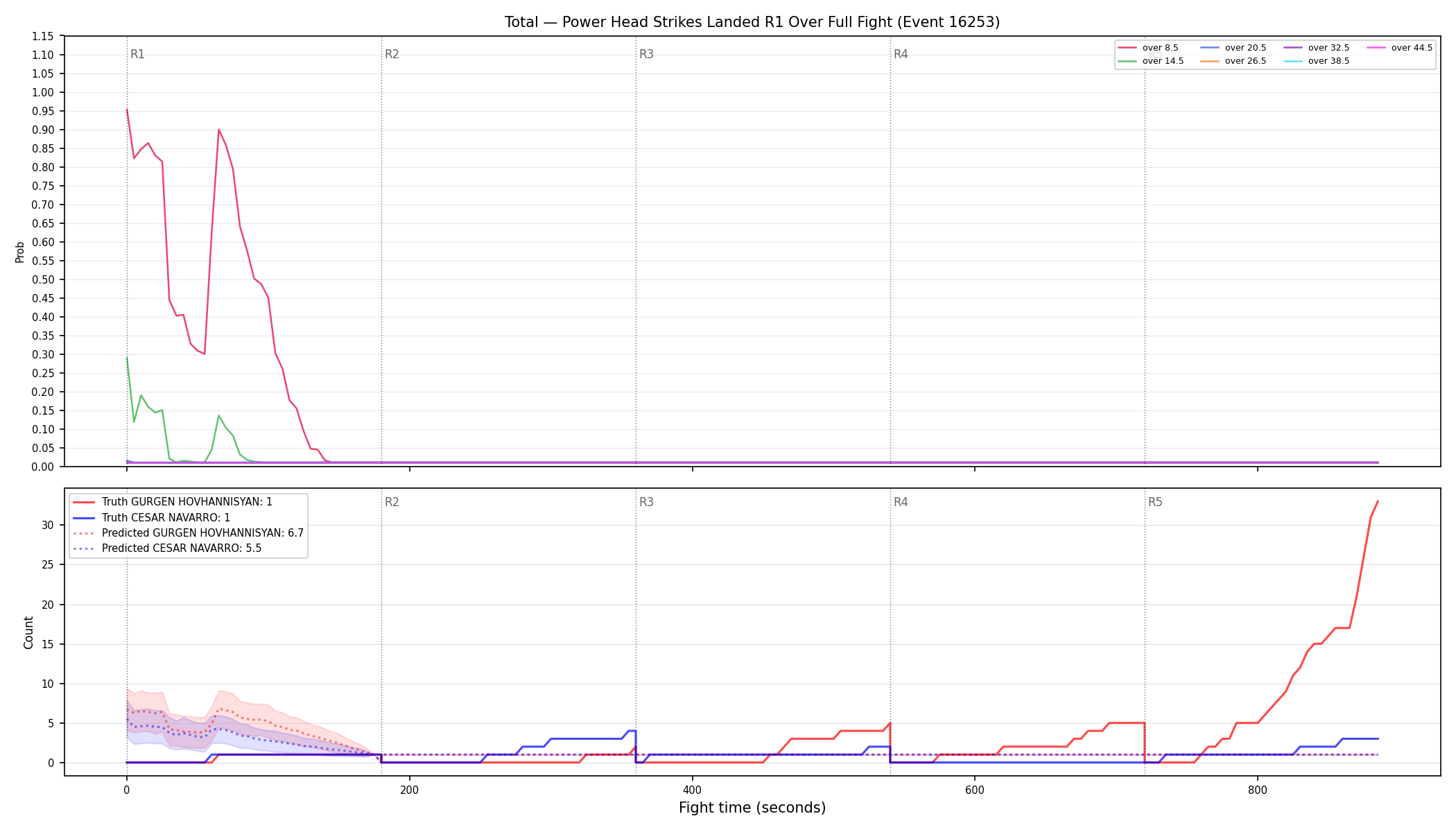The image size is (1456, 832).
Task: Click the 10 tick on Count axis
Action: 47,684
